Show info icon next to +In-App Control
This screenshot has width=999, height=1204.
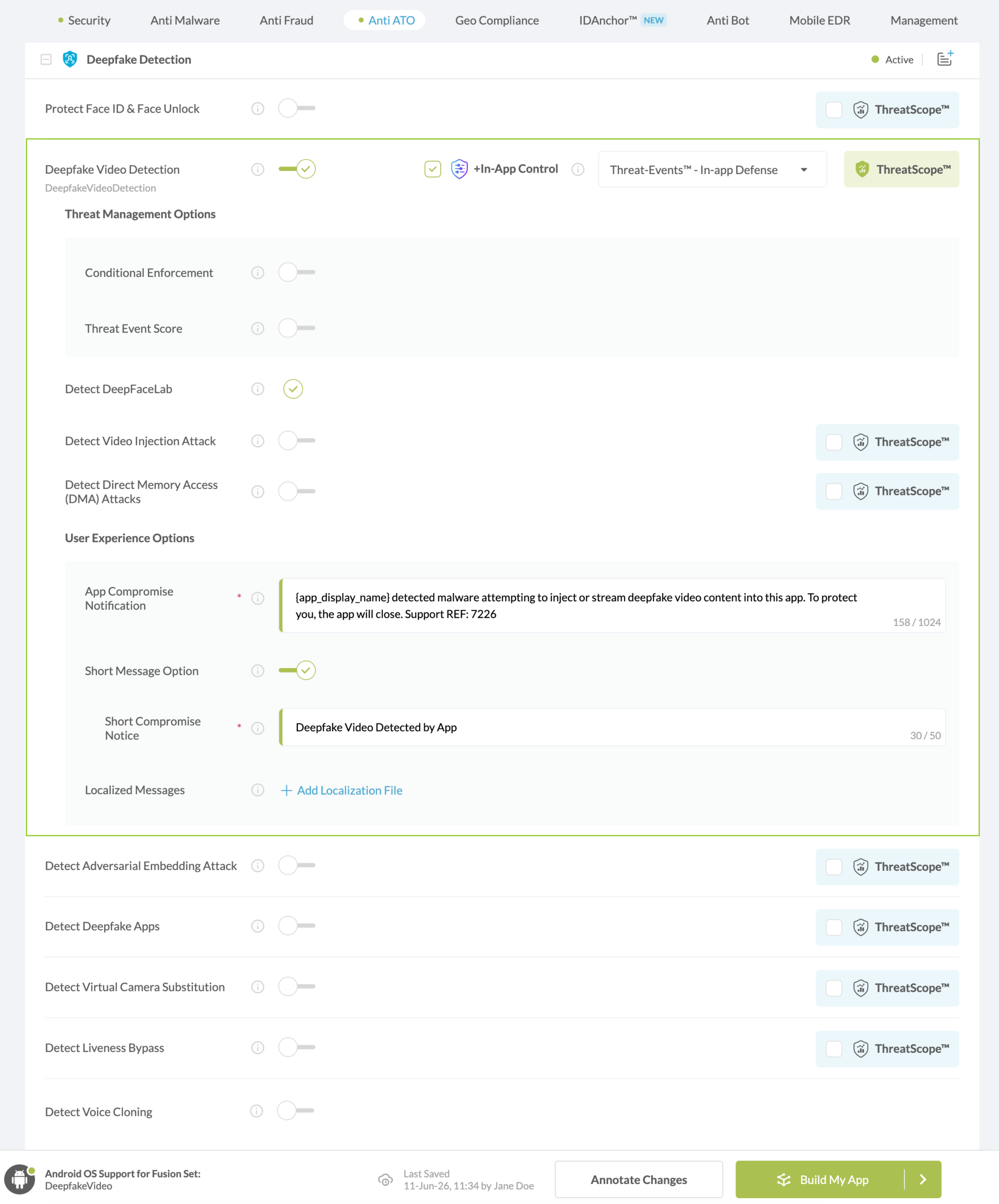click(x=578, y=169)
